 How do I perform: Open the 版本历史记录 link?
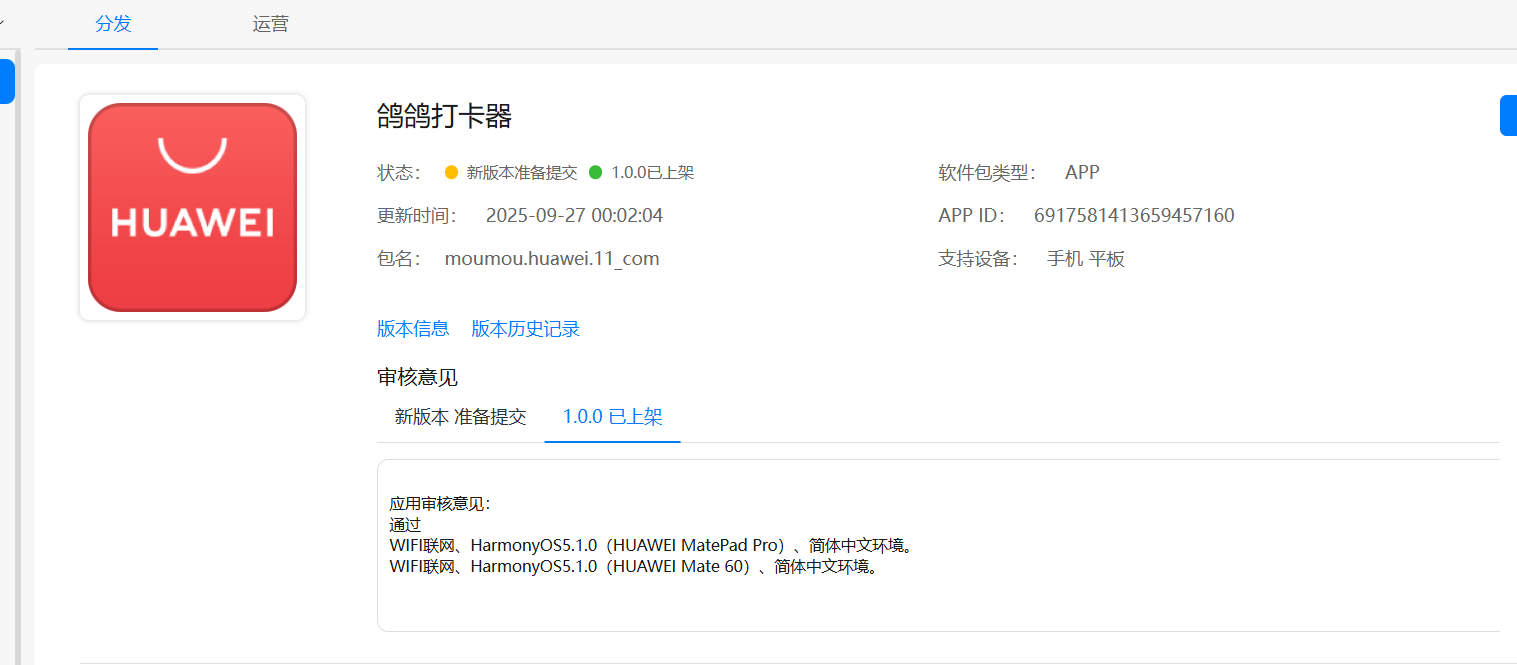(525, 329)
